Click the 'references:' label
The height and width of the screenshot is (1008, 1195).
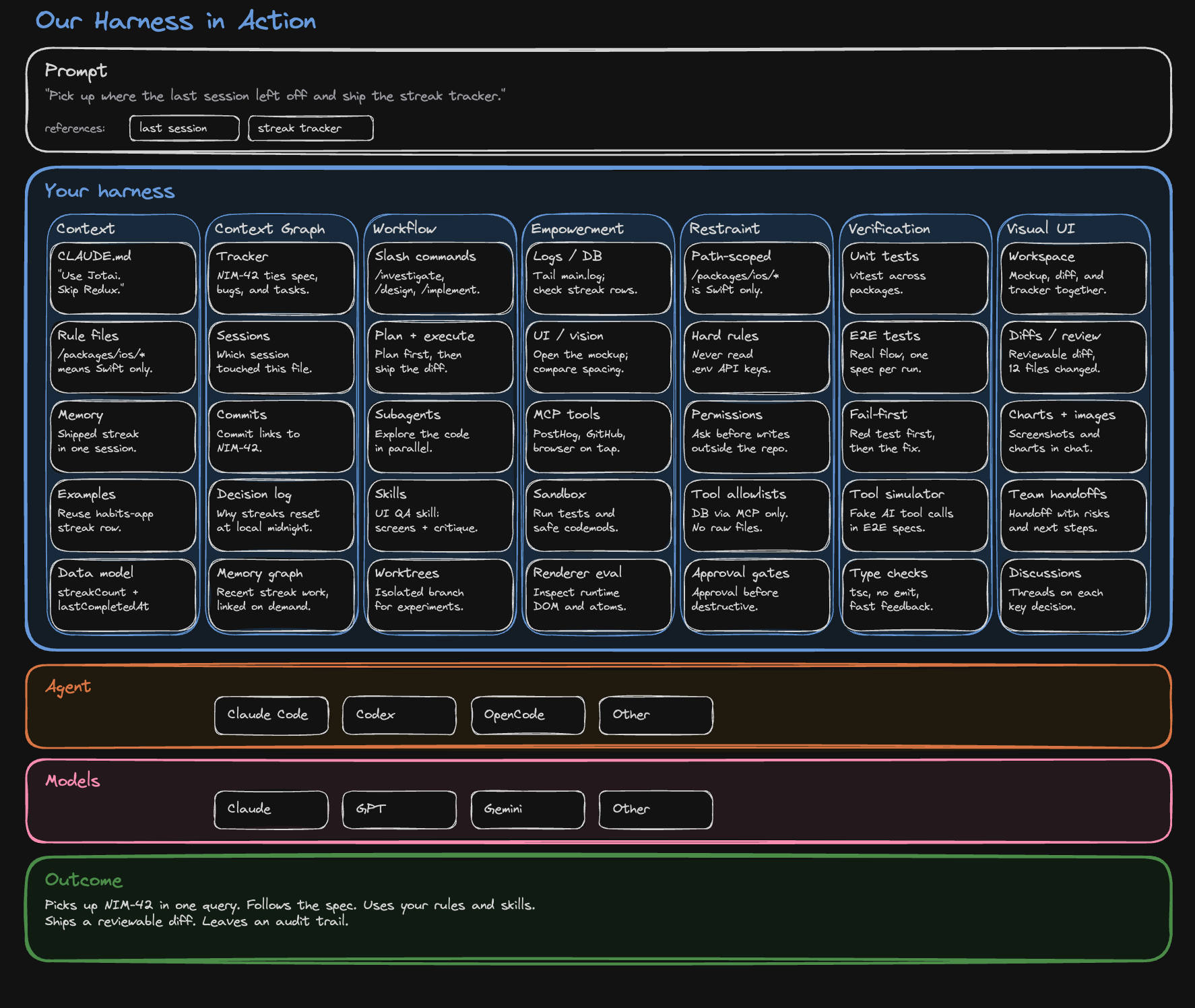[75, 128]
